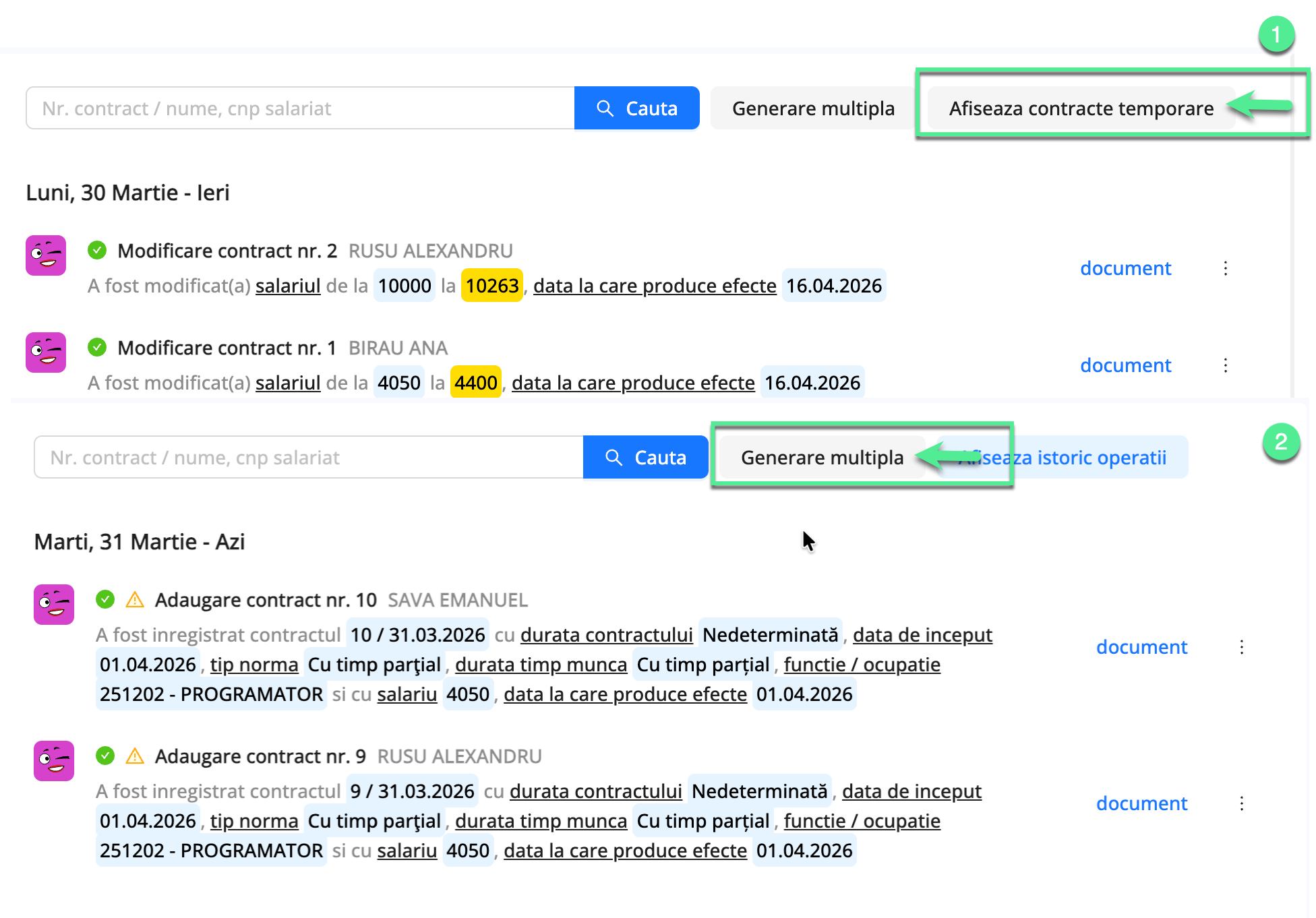This screenshot has width=1316, height=918.
Task: Click the top contract search input field
Action: click(x=297, y=108)
